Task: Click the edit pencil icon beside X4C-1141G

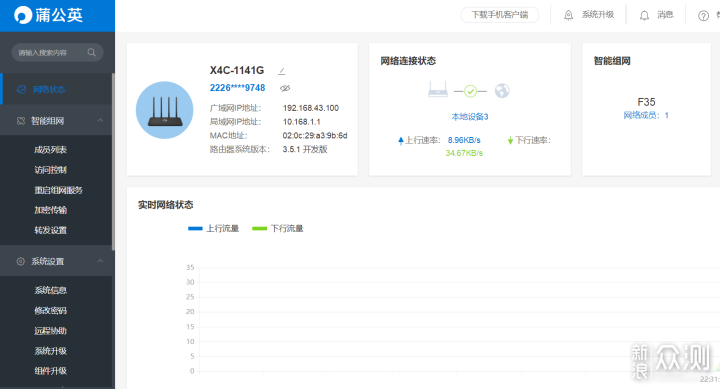Action: [x=281, y=71]
